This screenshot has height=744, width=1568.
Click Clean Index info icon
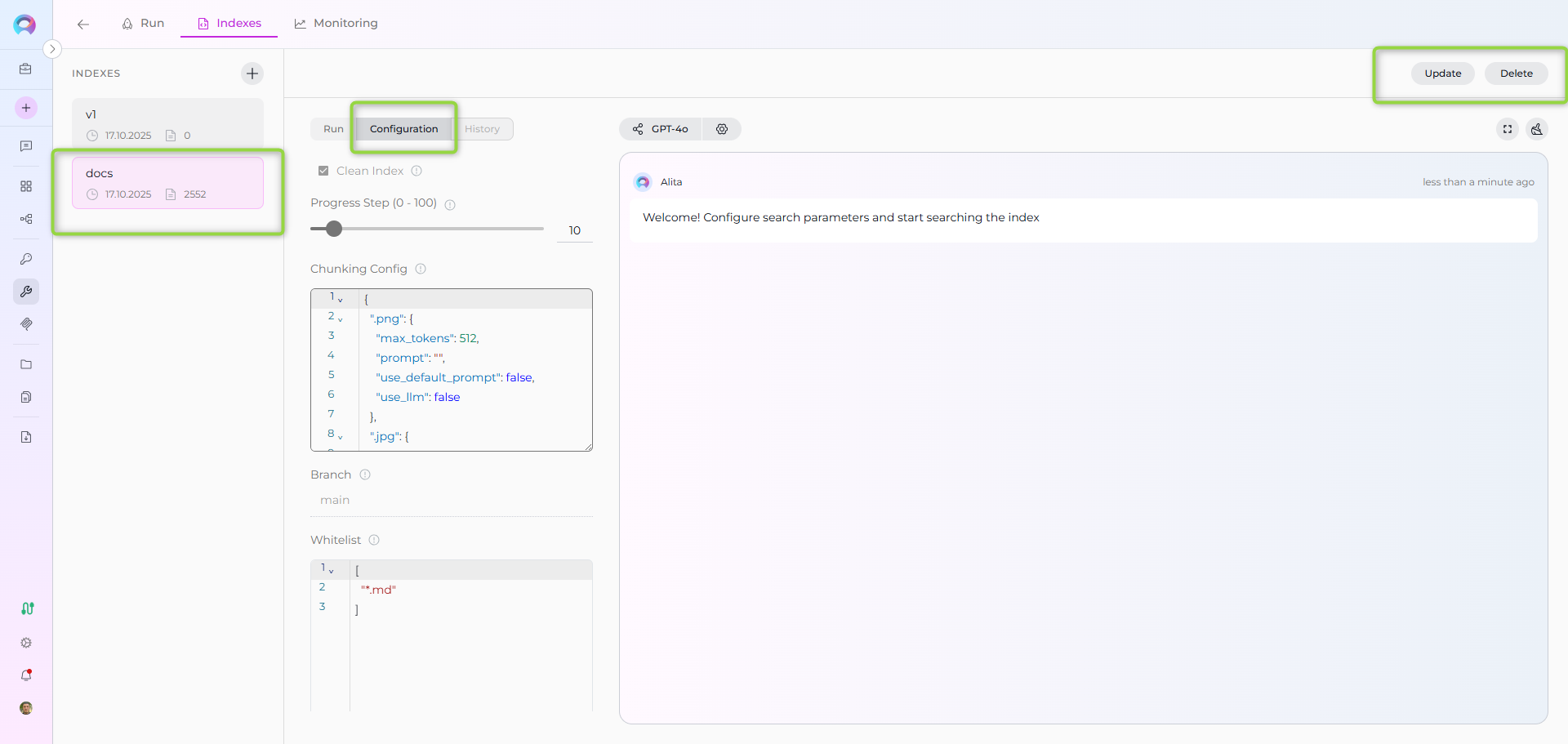[416, 171]
